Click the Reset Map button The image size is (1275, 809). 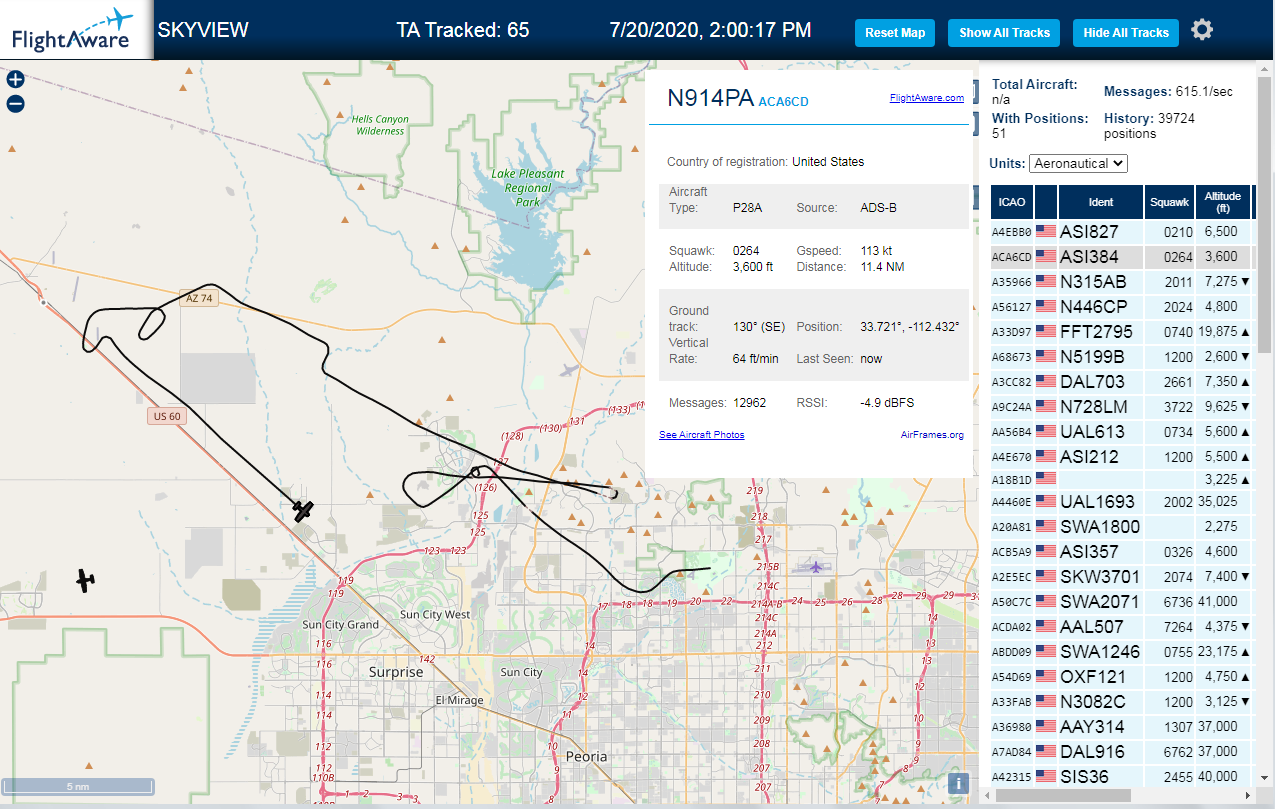pyautogui.click(x=895, y=32)
